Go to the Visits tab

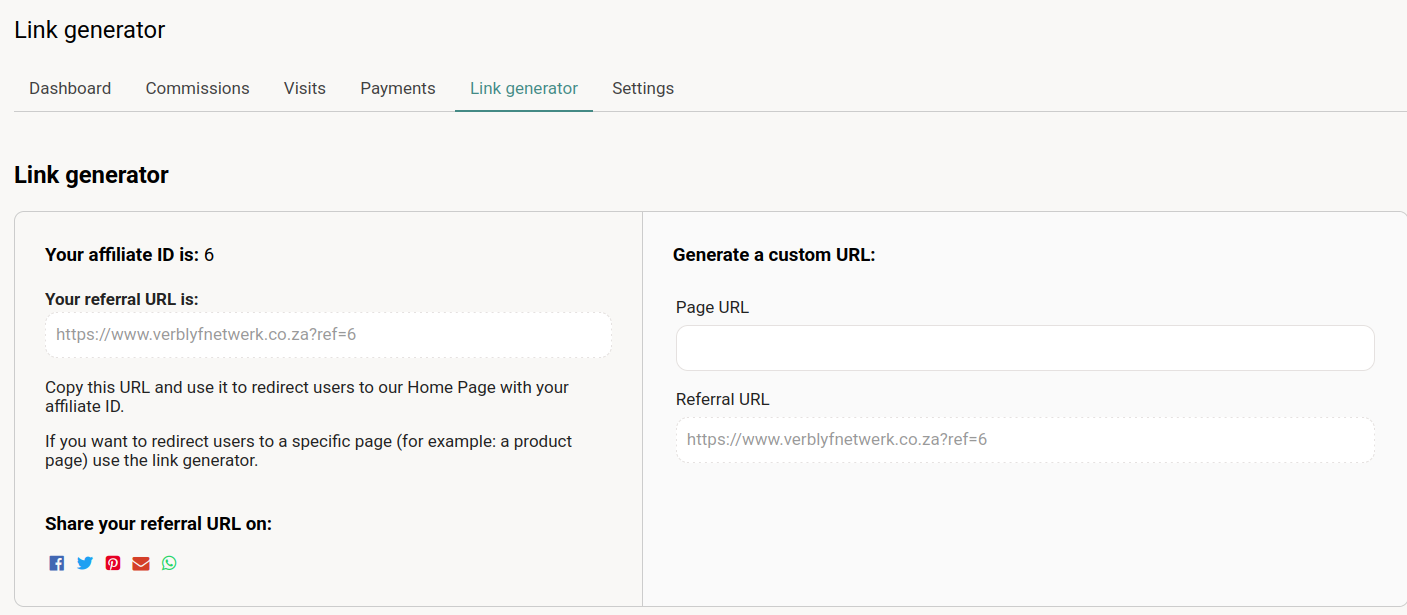pos(305,88)
